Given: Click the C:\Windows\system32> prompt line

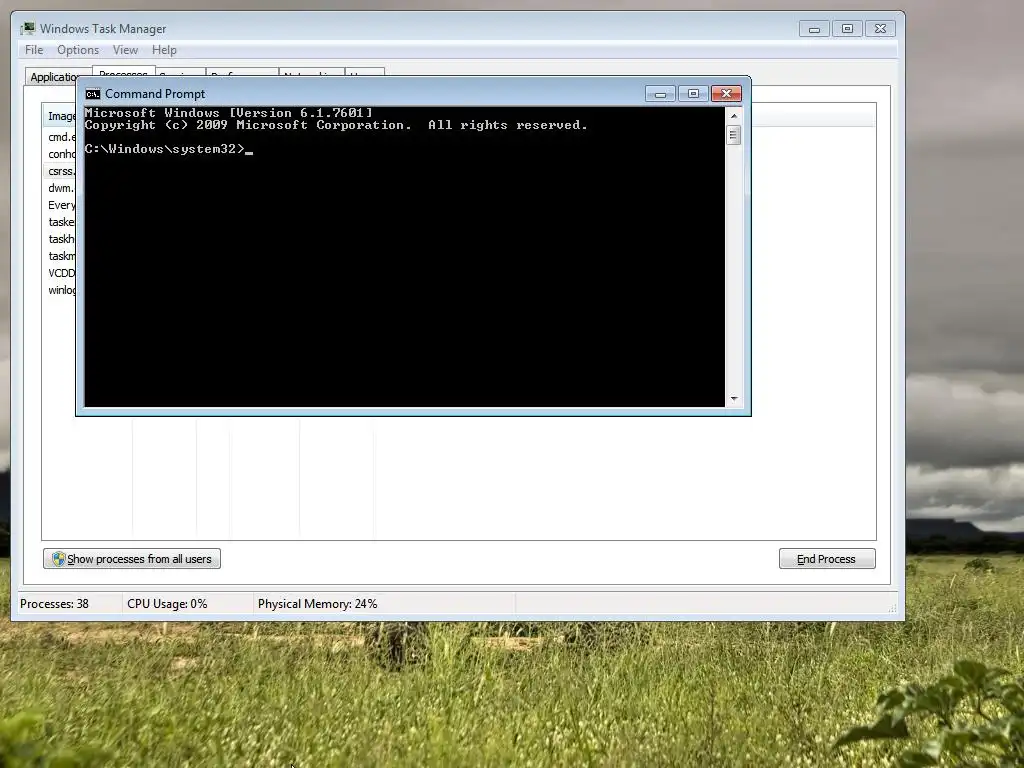Looking at the screenshot, I should point(168,149).
